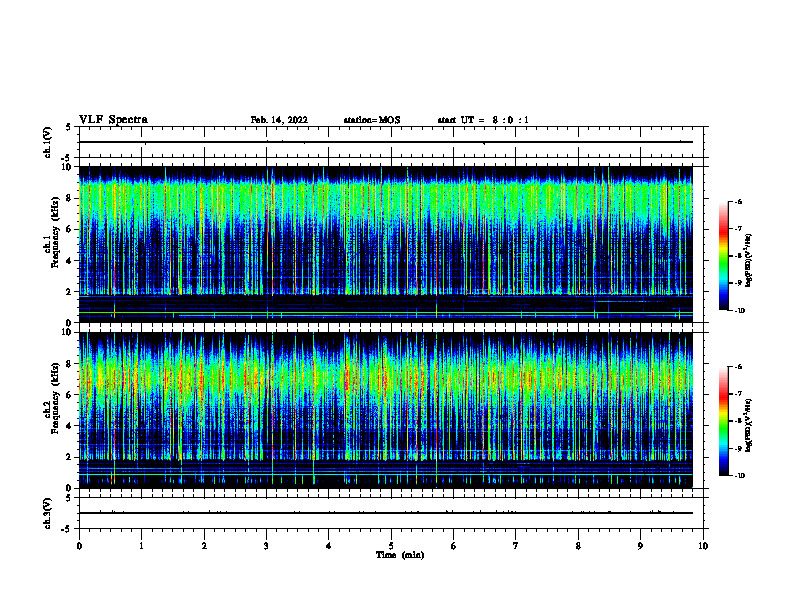Click time axis tick label '6'

click(x=454, y=546)
